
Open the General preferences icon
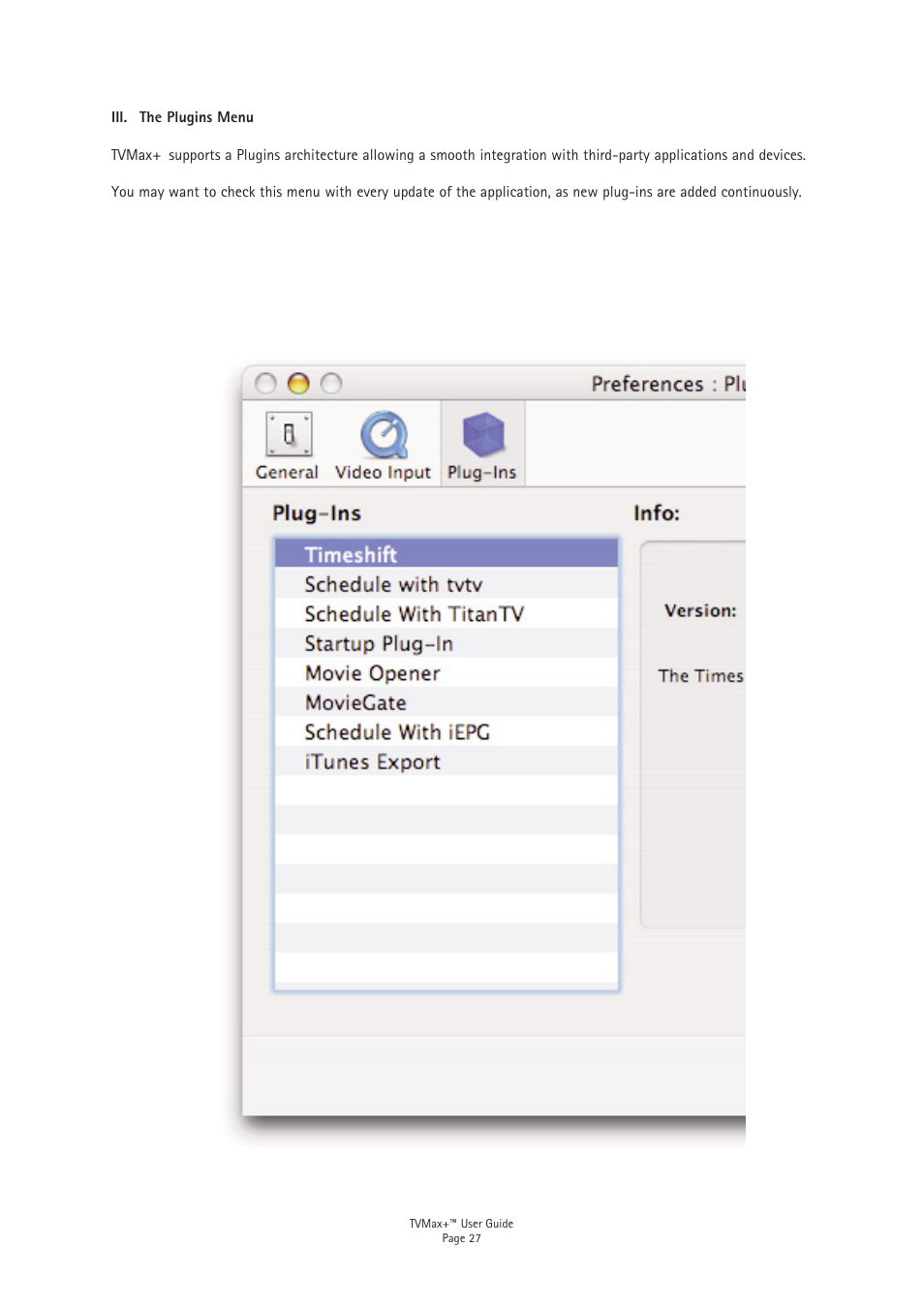(x=289, y=434)
